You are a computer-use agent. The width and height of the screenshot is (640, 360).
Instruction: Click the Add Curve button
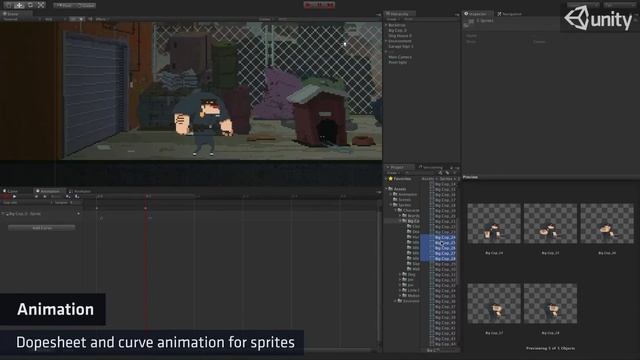42,228
